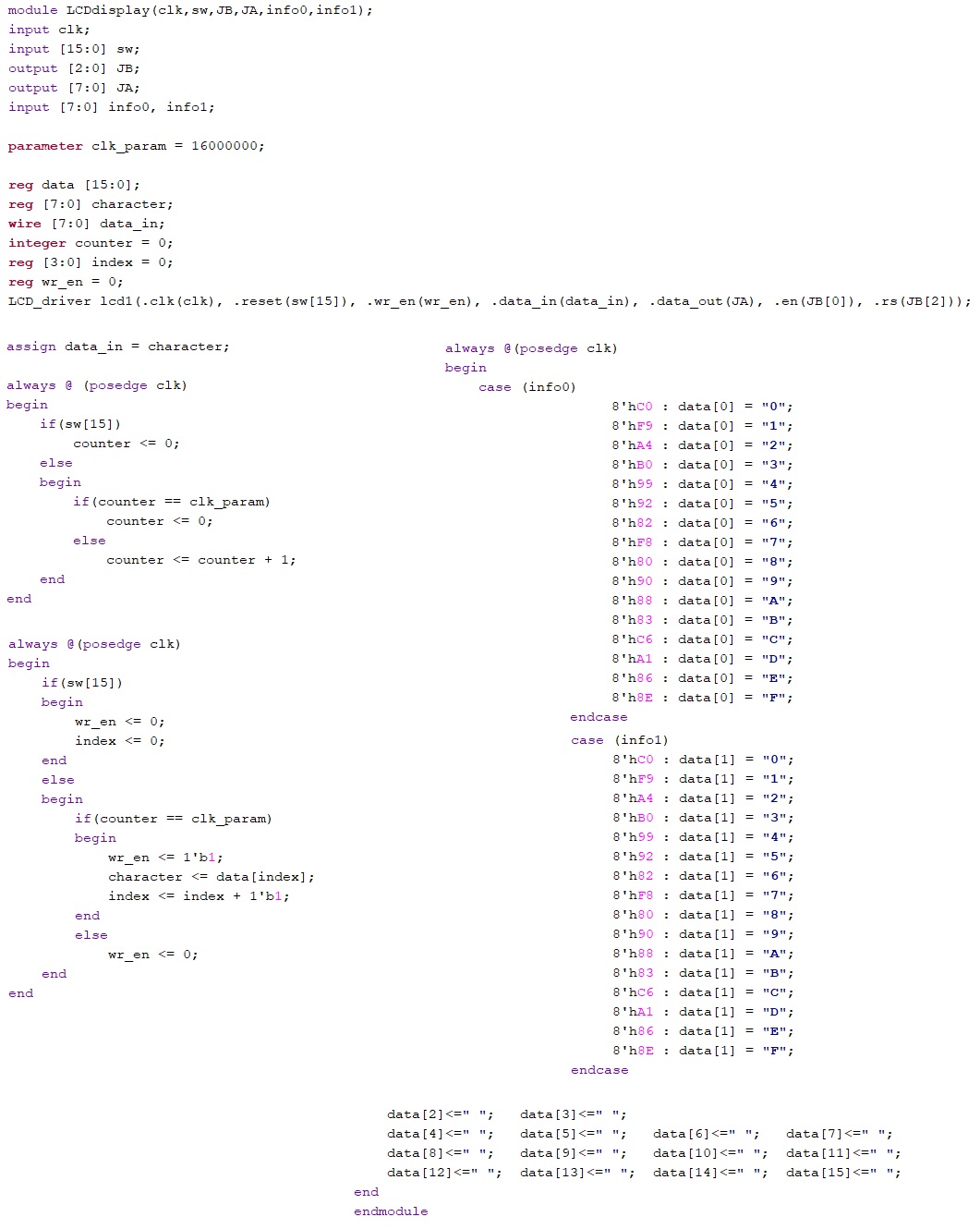This screenshot has height=1229, width=980.
Task: Click the integer keyword before counter
Action: pyautogui.click(x=37, y=243)
